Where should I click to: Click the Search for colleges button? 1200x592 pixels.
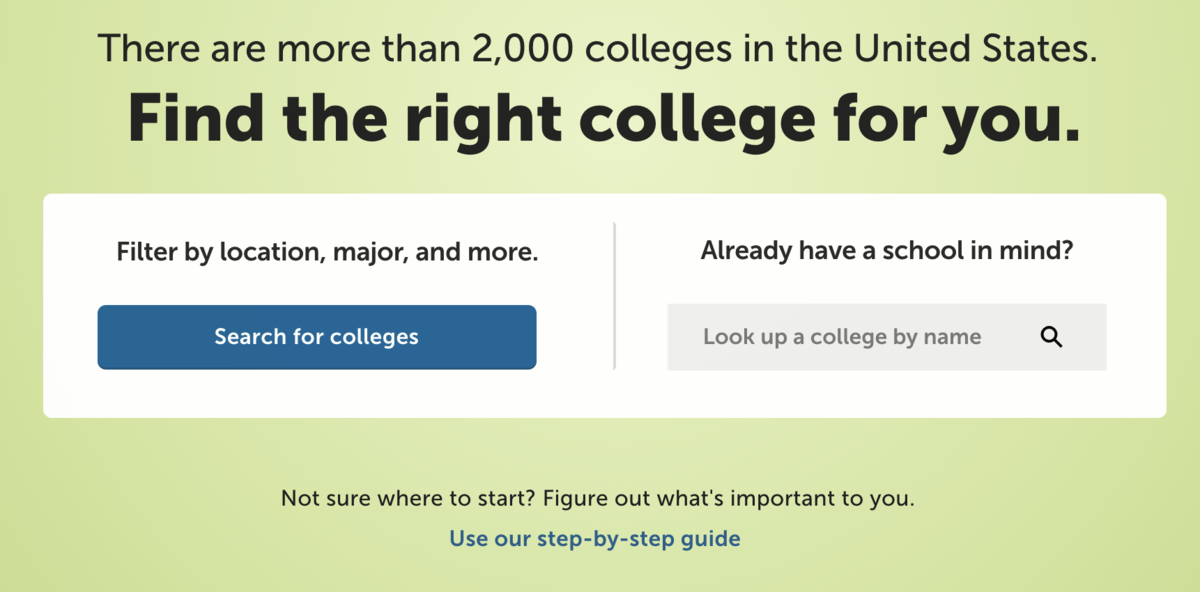317,337
